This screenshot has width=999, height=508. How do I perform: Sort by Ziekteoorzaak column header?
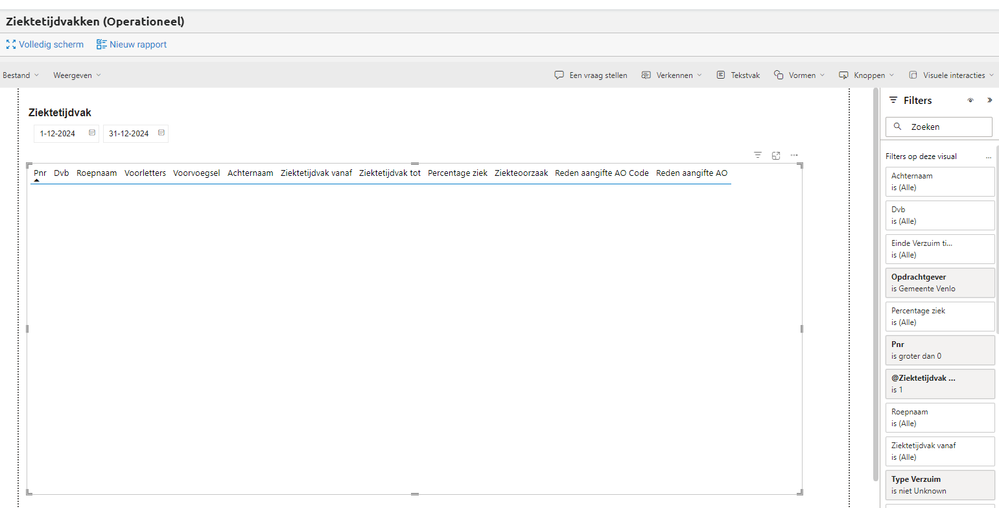point(521,173)
